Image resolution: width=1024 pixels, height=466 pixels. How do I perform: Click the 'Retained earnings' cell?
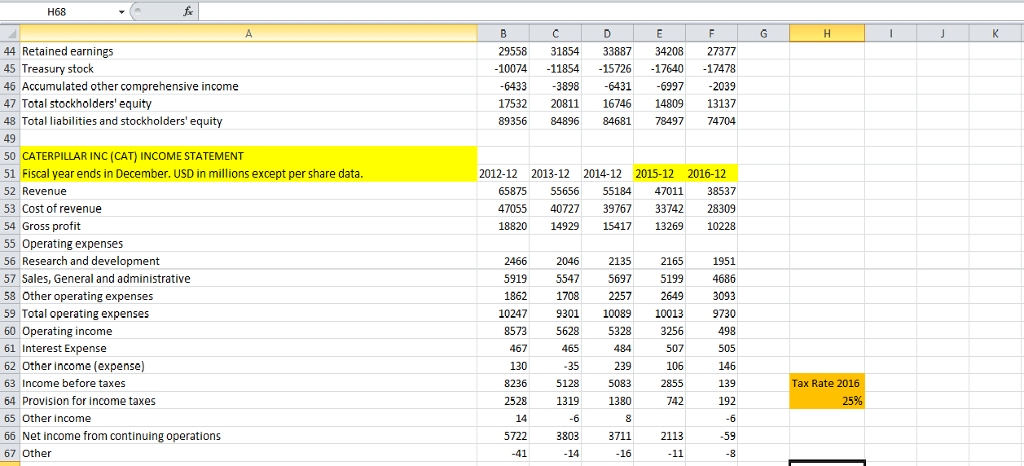tap(248, 51)
